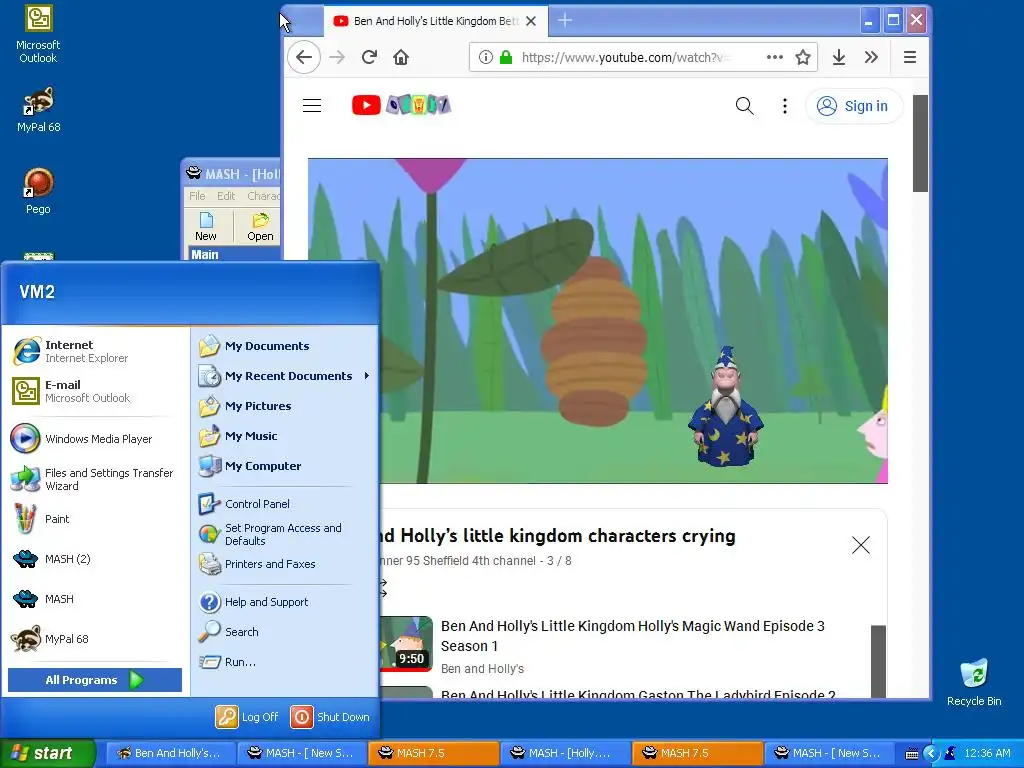Open MyPal 68 desktop shortcut
Viewport: 1024px width, 768px height.
click(x=38, y=110)
